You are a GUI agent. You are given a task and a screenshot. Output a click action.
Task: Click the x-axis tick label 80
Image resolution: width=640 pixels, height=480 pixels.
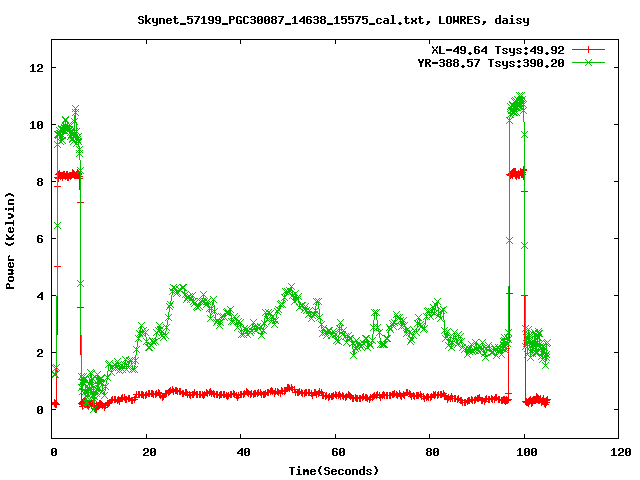pyautogui.click(x=432, y=452)
